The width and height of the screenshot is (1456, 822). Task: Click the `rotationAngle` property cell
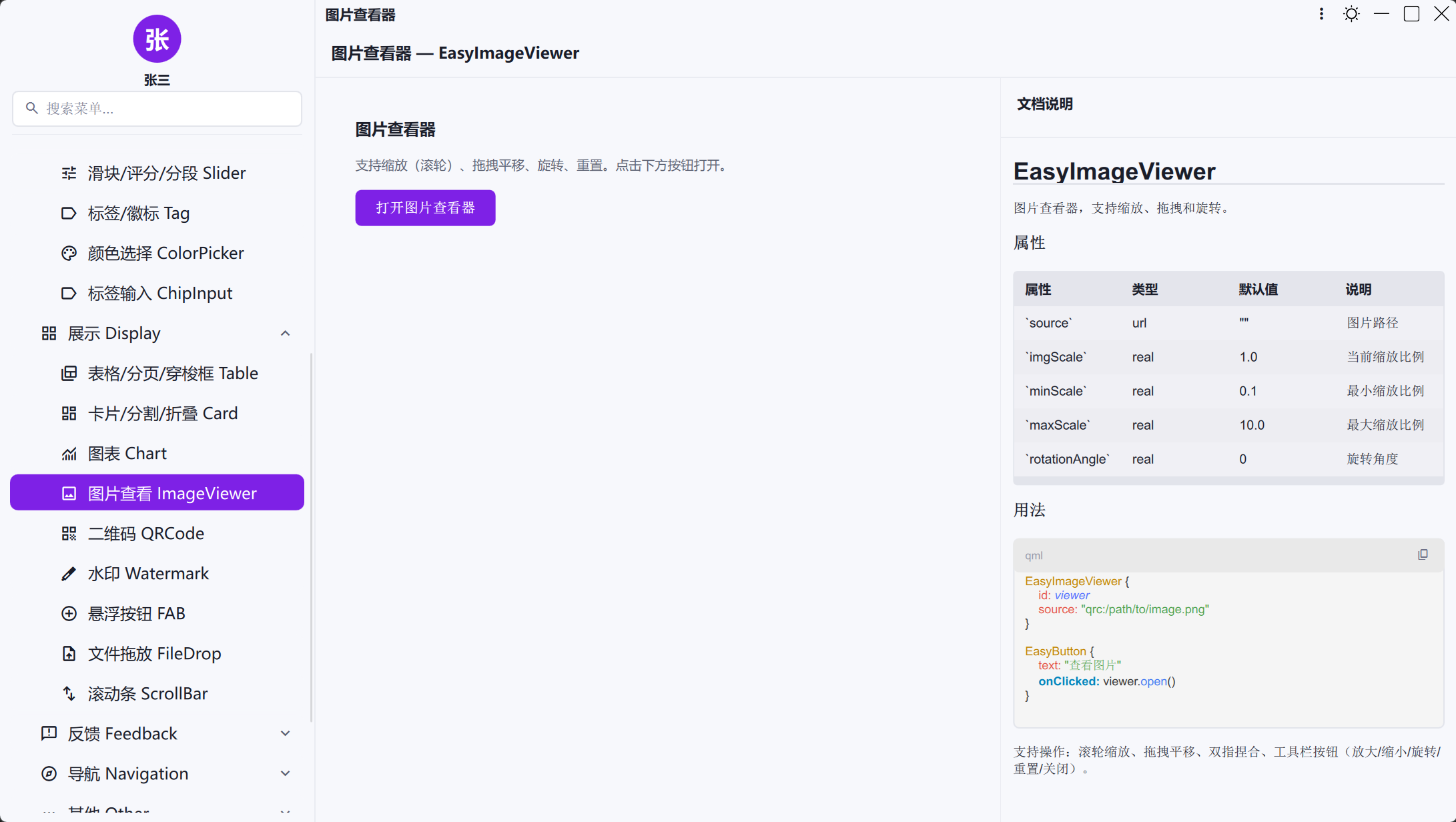[x=1068, y=459]
